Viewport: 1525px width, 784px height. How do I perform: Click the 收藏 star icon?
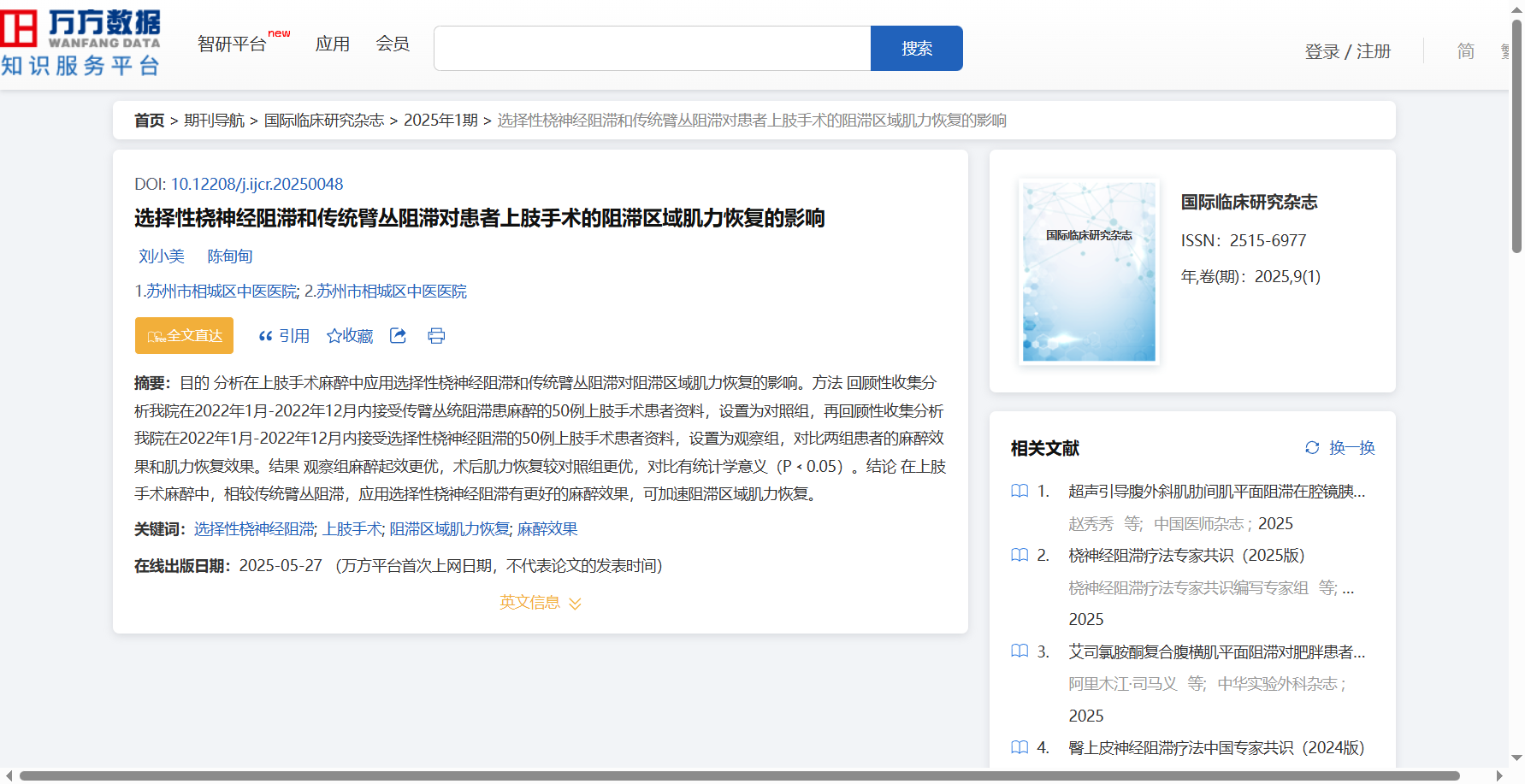(334, 336)
